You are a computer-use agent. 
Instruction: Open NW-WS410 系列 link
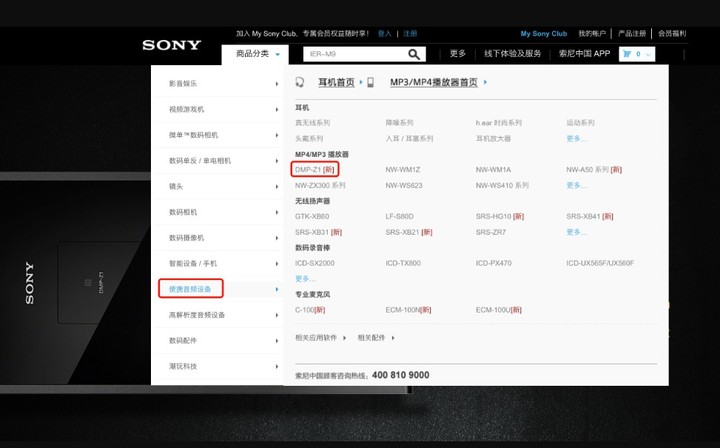pyautogui.click(x=502, y=185)
